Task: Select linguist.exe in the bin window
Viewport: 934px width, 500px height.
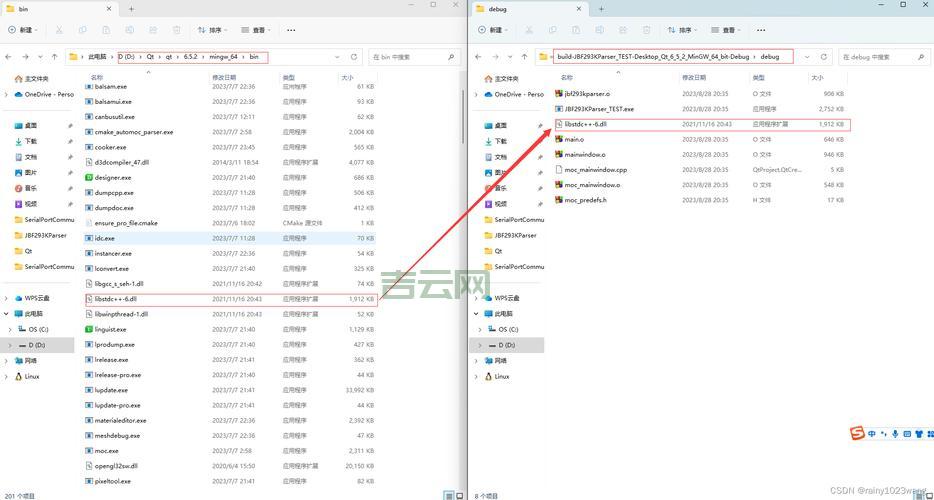Action: [x=231, y=330]
